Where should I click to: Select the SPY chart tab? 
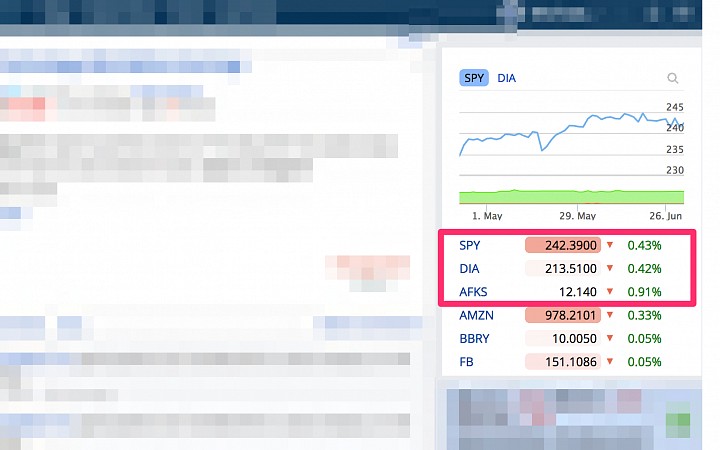click(x=474, y=78)
